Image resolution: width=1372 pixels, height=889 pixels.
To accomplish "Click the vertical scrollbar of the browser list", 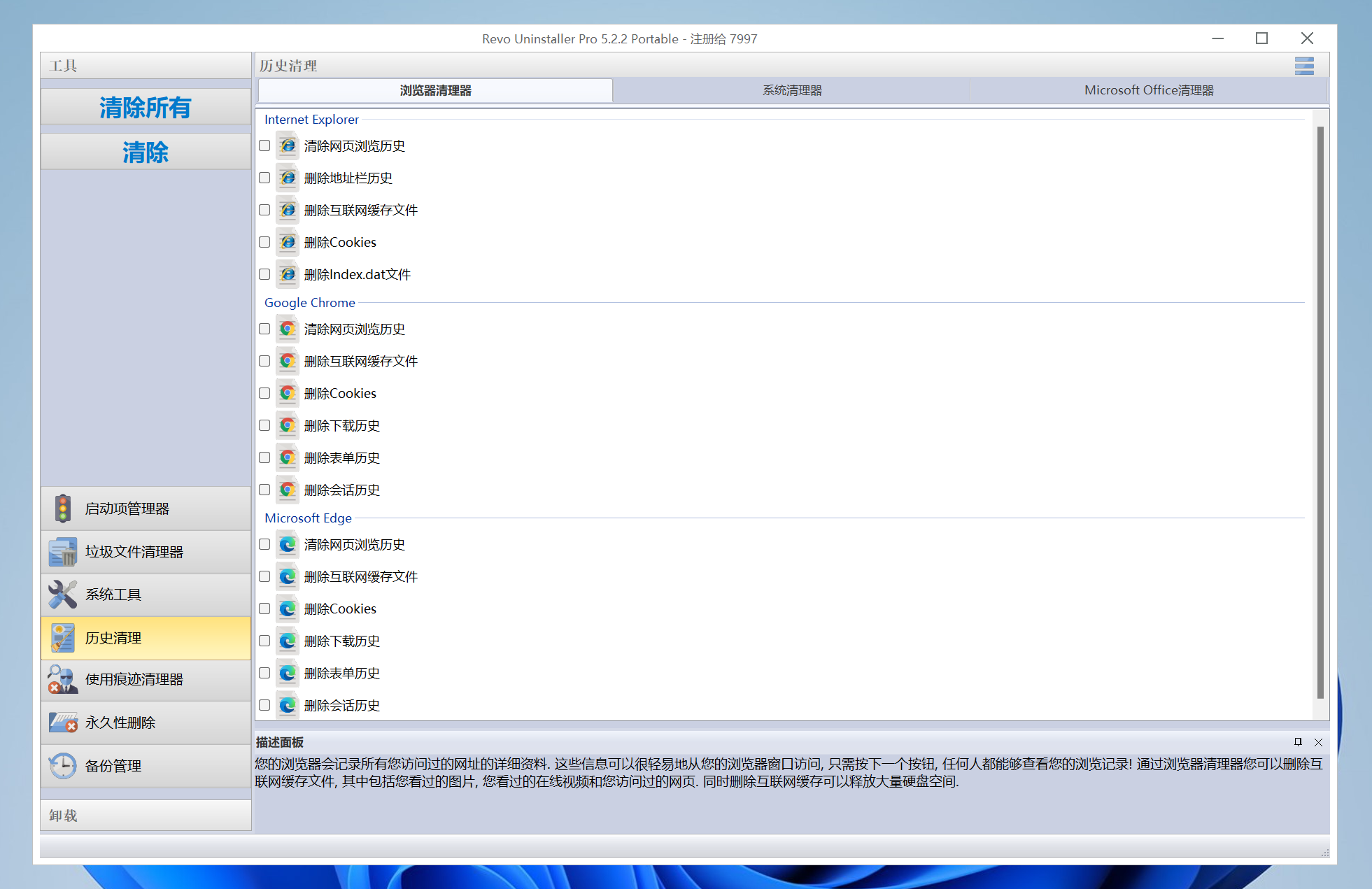I will coord(1320,413).
